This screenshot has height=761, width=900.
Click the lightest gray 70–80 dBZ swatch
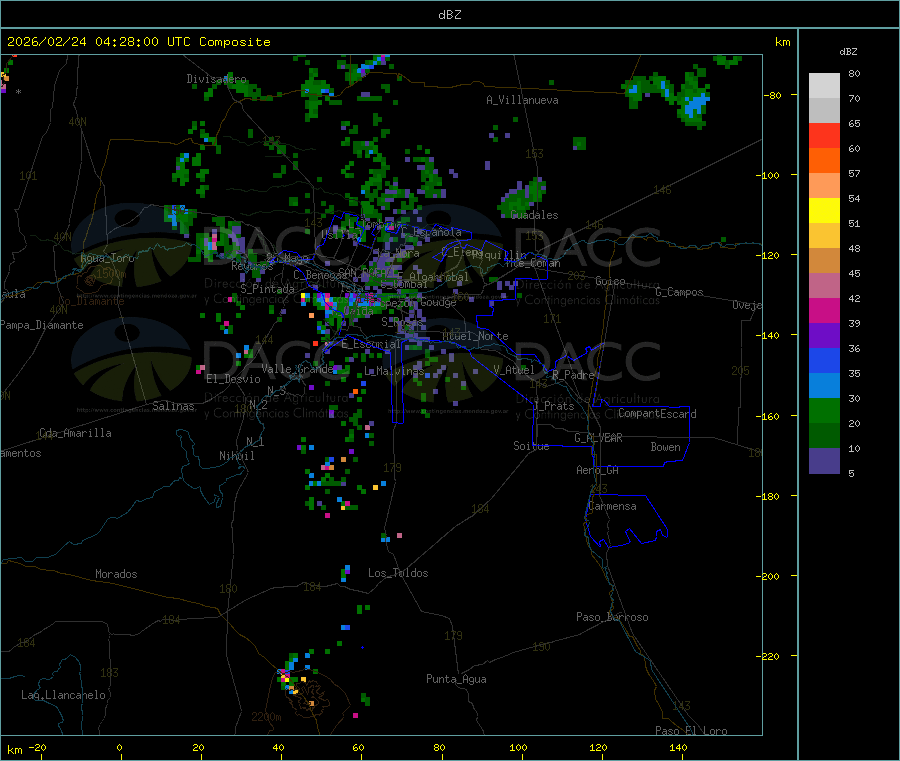tap(824, 86)
